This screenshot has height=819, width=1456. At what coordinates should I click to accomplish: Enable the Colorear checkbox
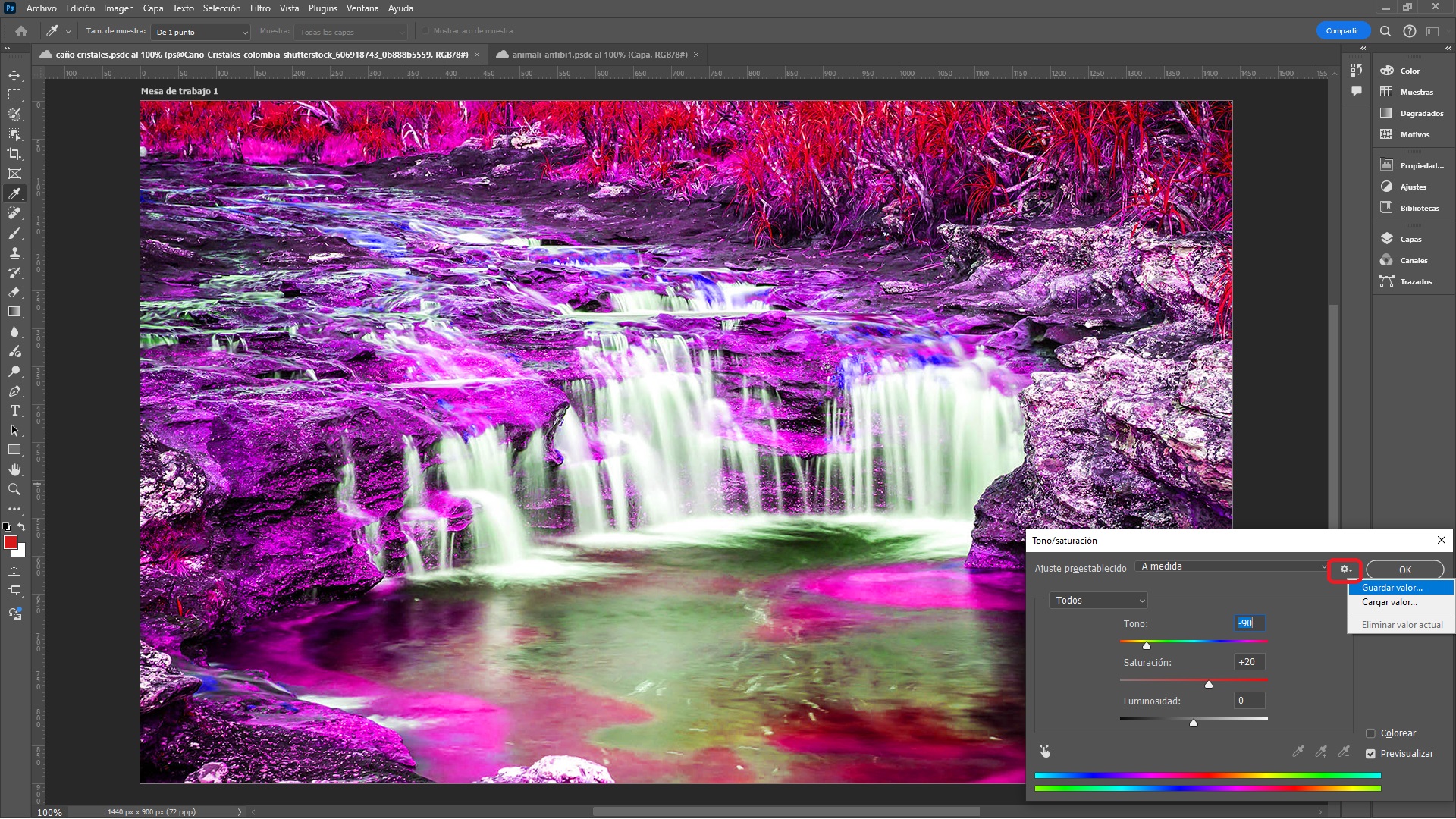1370,733
